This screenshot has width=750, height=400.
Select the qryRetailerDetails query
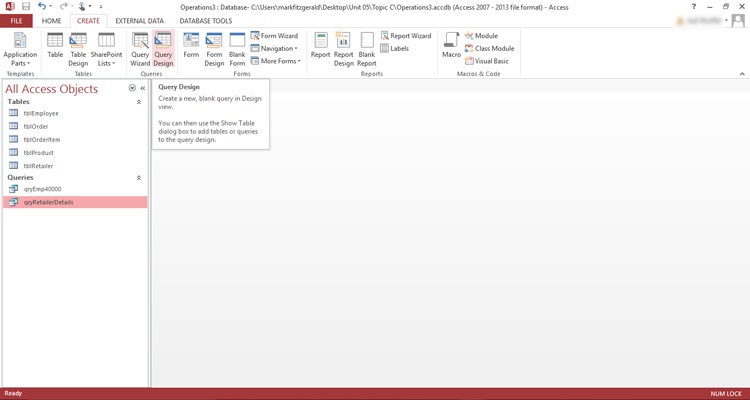(x=75, y=202)
